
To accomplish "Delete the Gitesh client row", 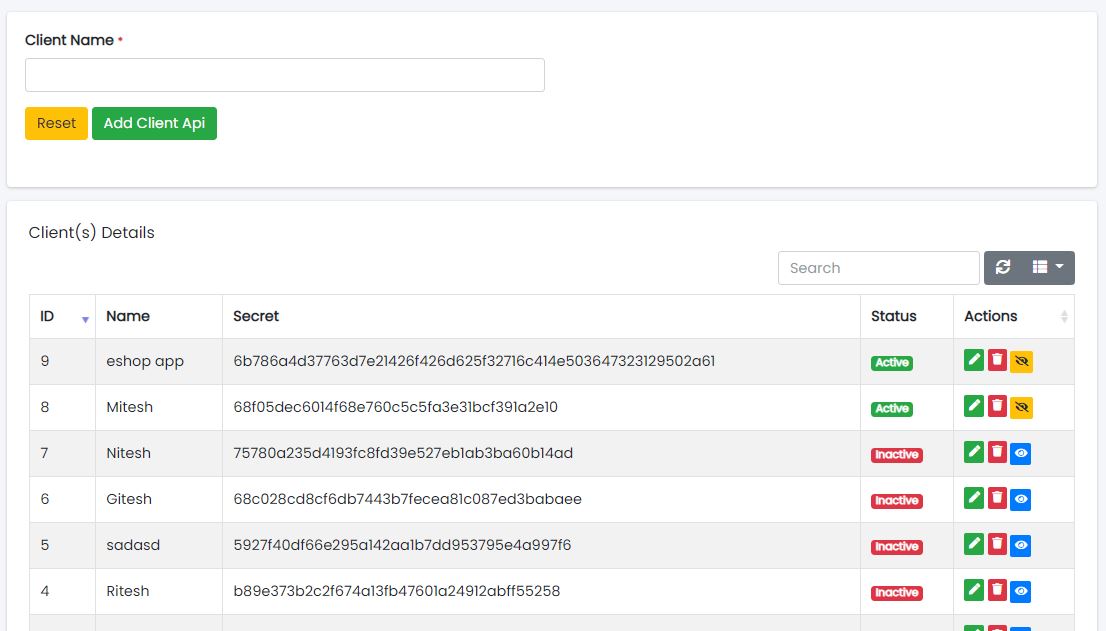I will [997, 498].
